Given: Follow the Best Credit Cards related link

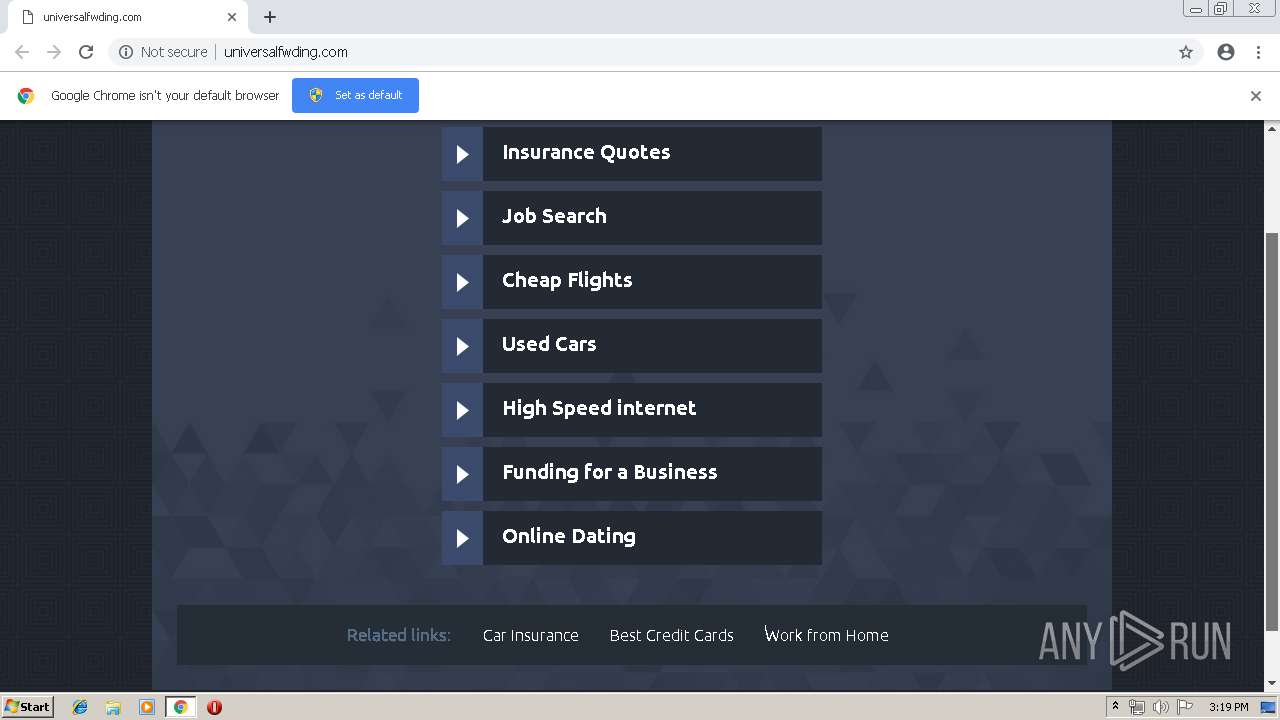Looking at the screenshot, I should tap(672, 635).
